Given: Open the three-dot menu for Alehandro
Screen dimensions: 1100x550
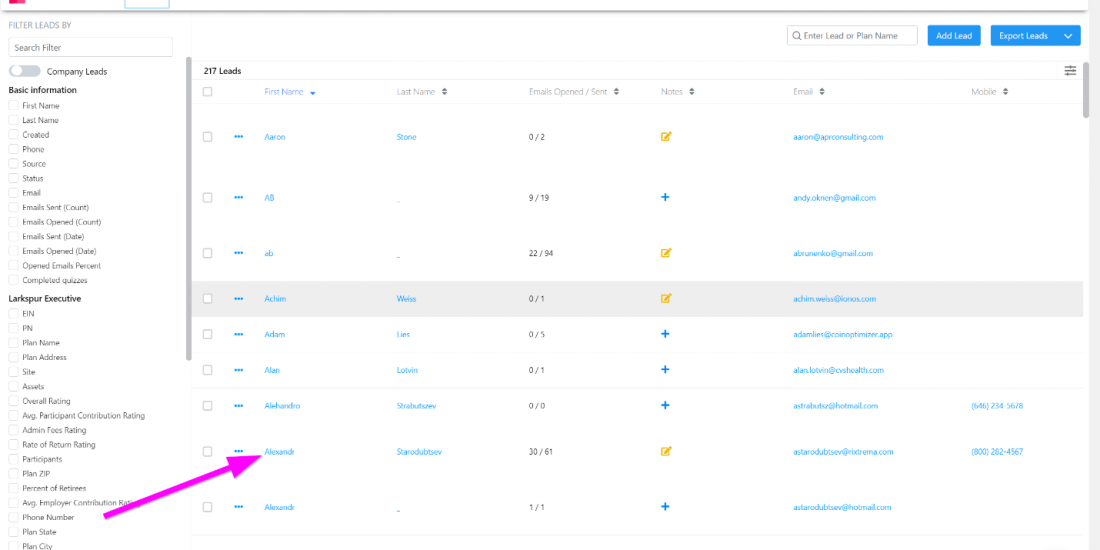Looking at the screenshot, I should (238, 406).
